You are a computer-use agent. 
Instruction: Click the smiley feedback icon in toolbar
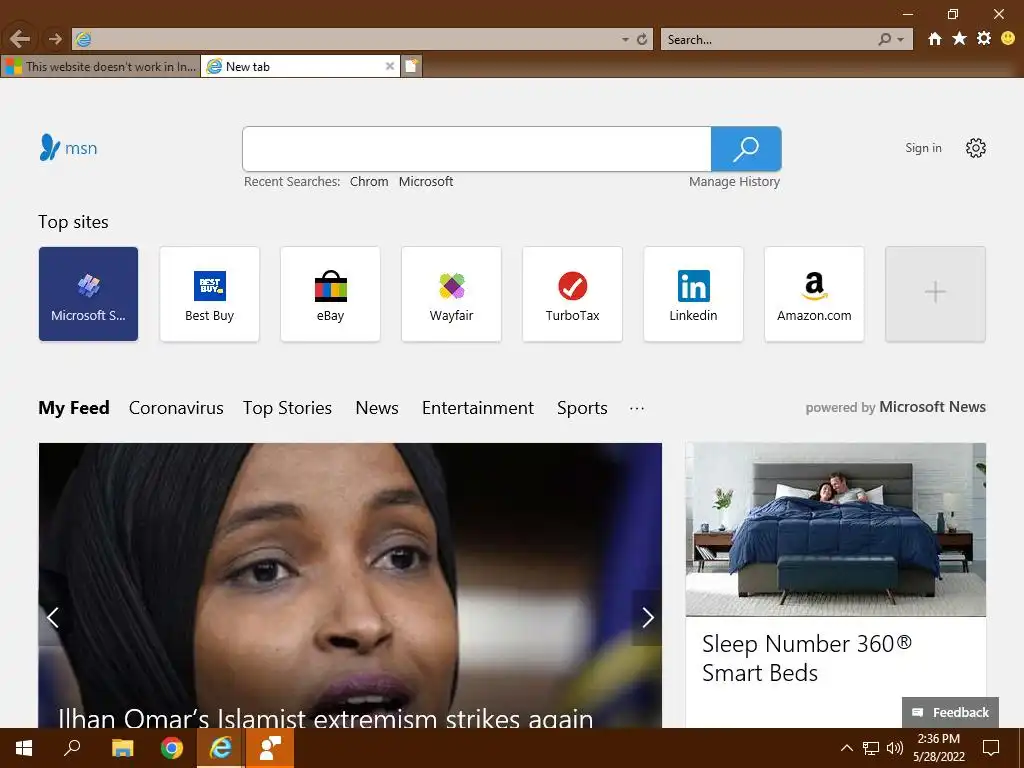point(1008,39)
